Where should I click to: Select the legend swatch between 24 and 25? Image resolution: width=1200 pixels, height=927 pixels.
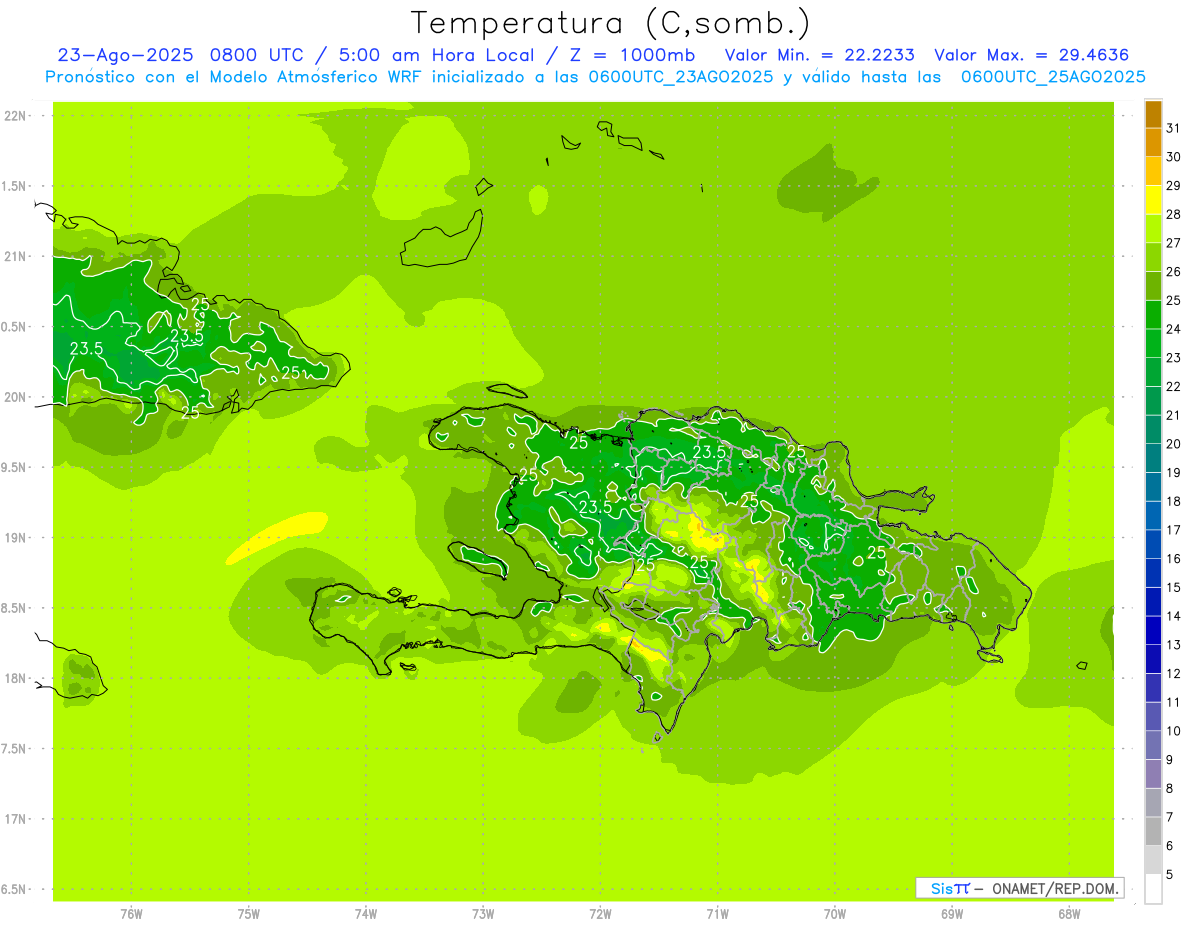tap(1153, 315)
